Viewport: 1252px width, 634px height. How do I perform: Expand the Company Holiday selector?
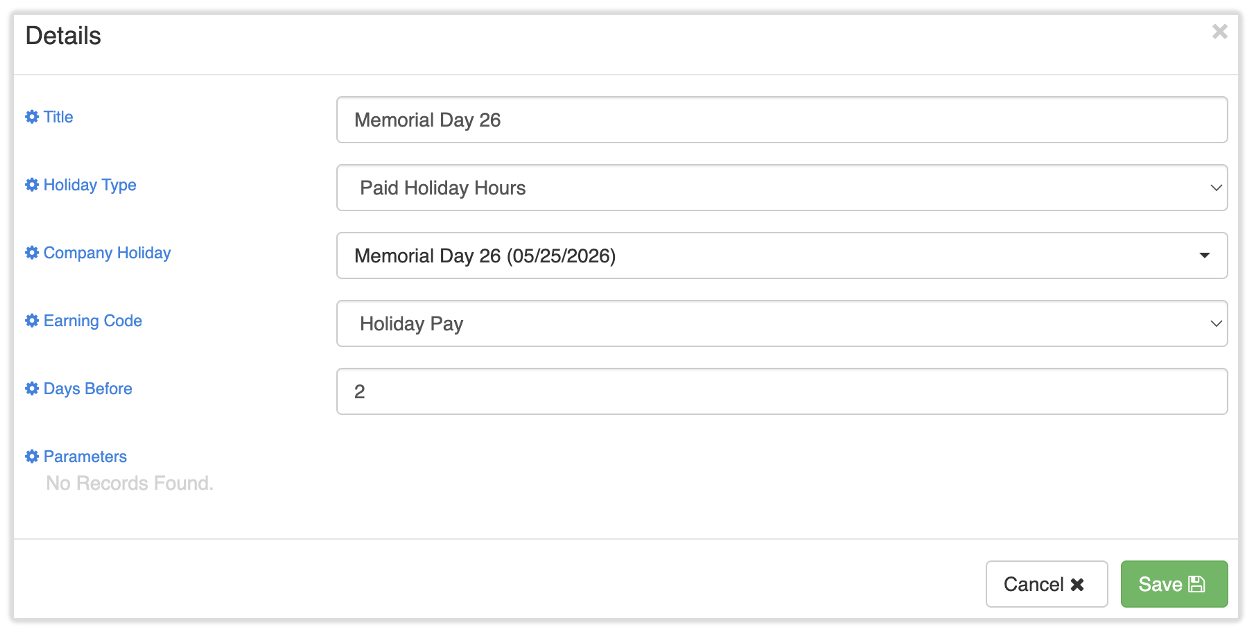[x=781, y=256]
